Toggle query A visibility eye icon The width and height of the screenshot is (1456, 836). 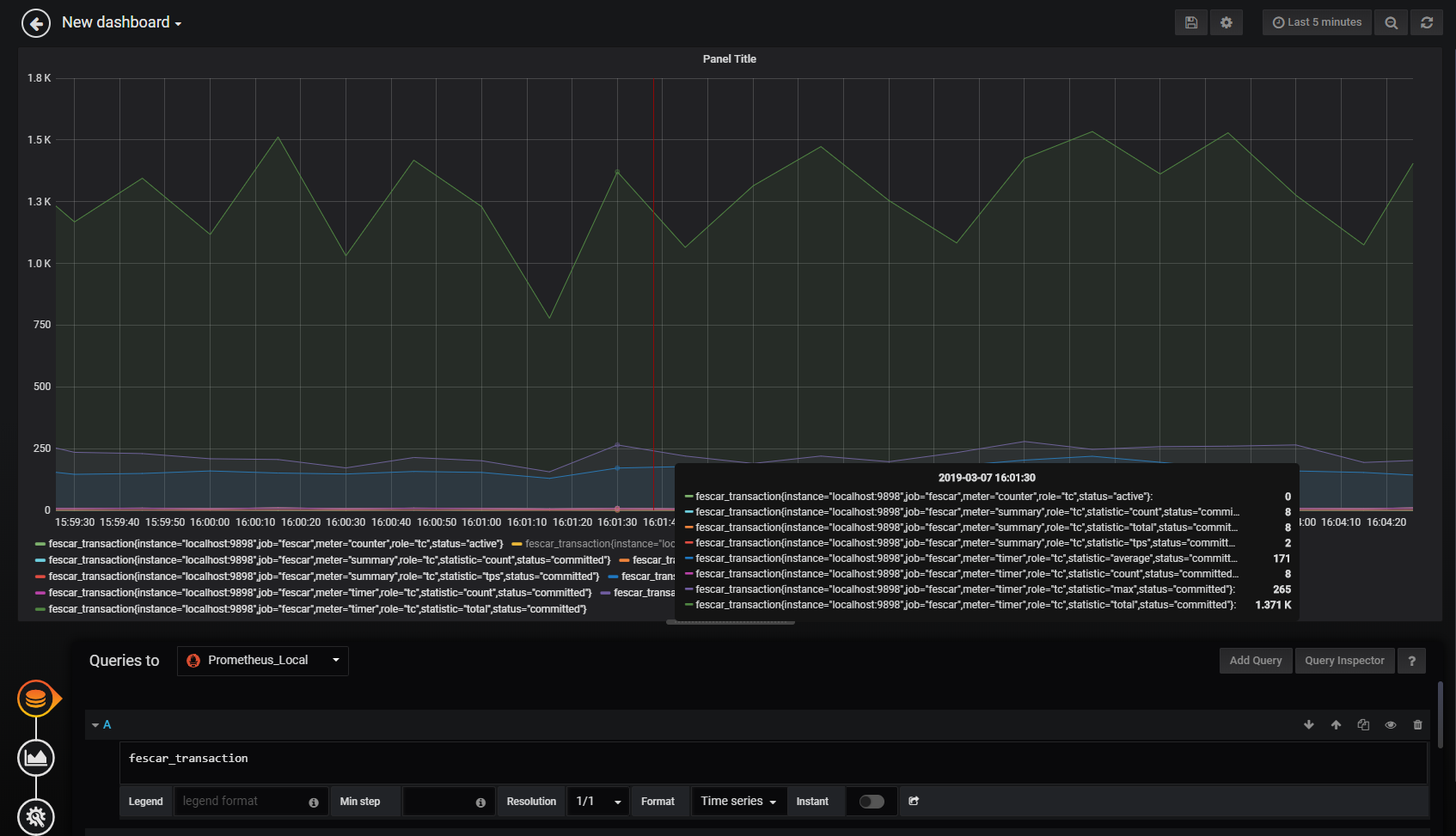click(1390, 725)
